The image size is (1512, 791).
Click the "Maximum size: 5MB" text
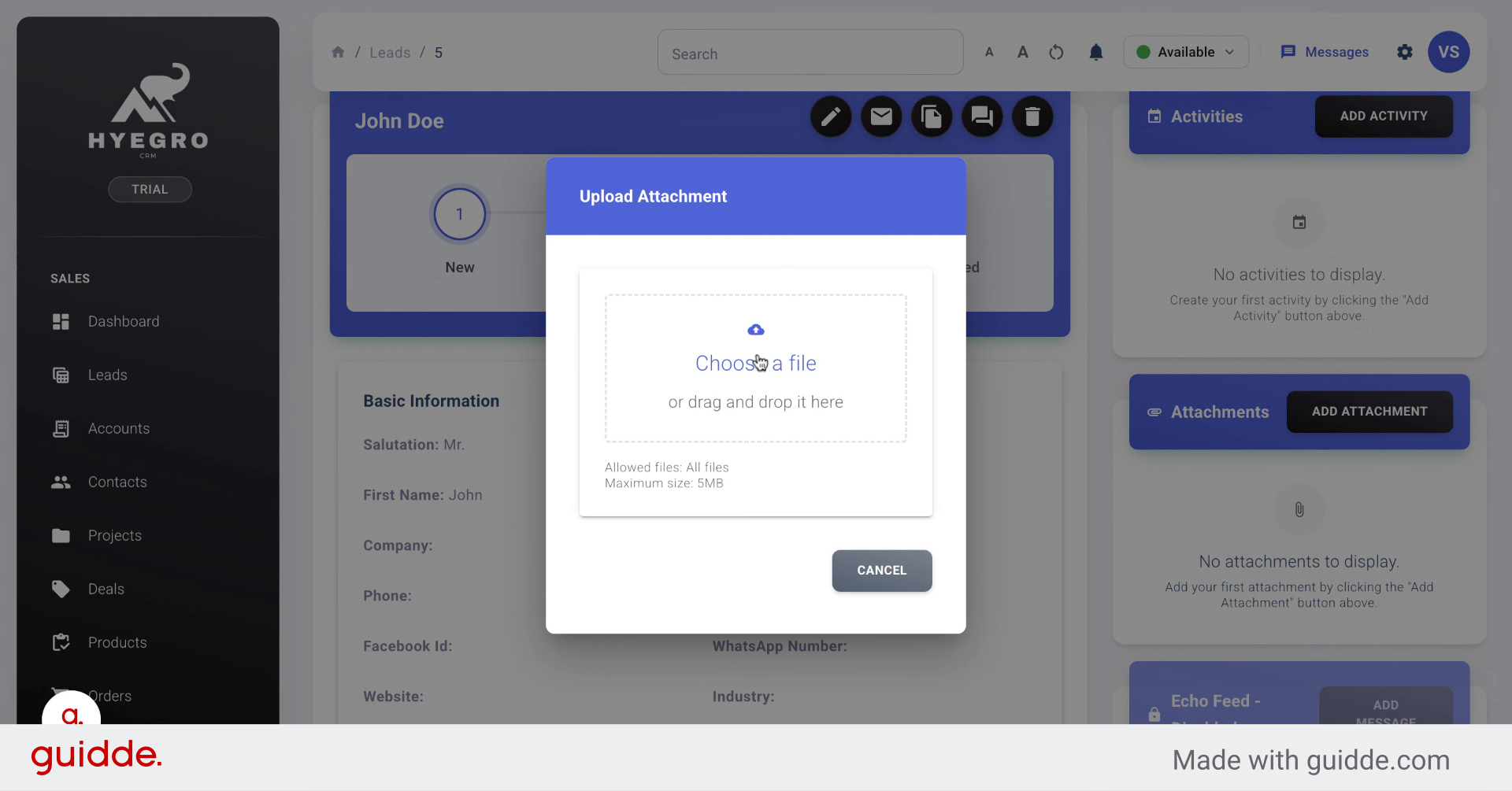[x=664, y=483]
